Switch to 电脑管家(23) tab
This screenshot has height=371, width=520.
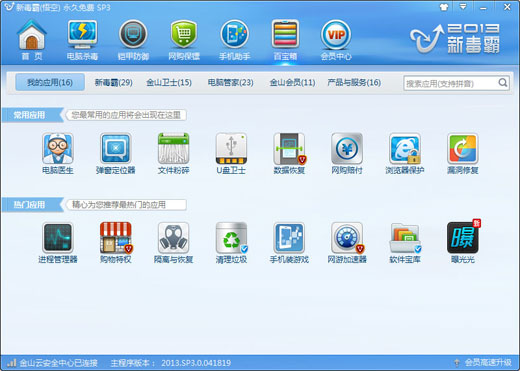(x=231, y=82)
